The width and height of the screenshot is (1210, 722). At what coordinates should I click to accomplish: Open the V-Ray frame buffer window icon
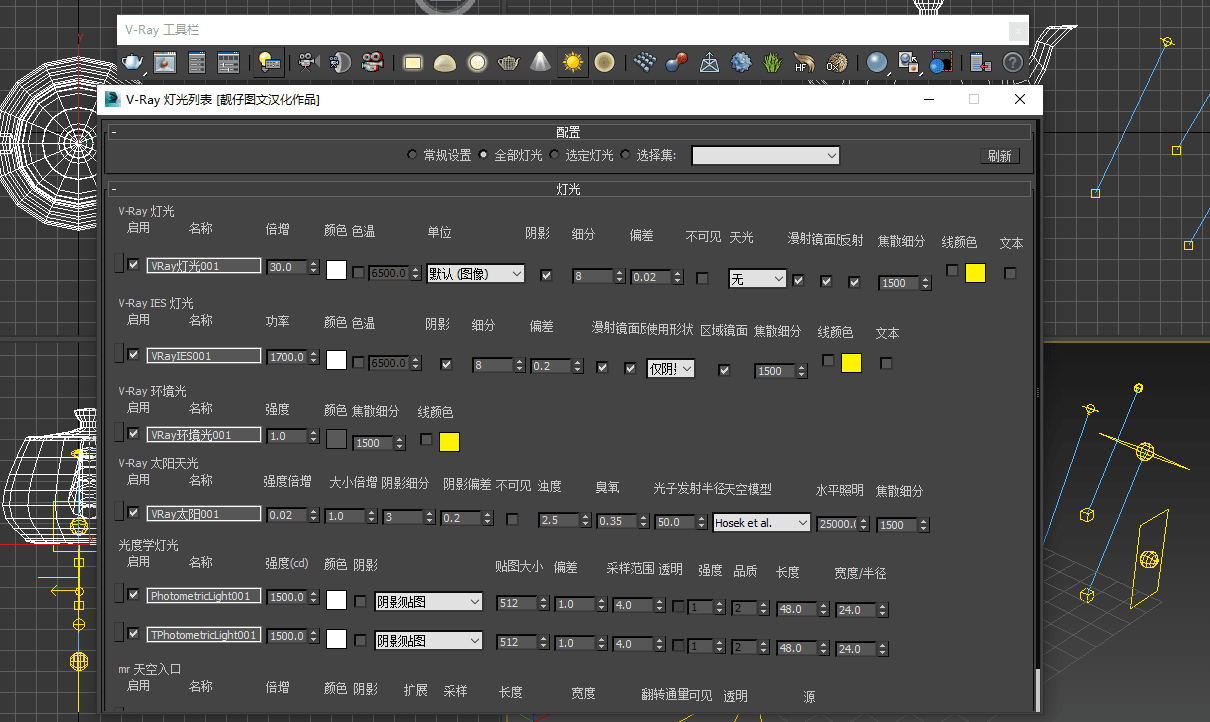point(165,63)
